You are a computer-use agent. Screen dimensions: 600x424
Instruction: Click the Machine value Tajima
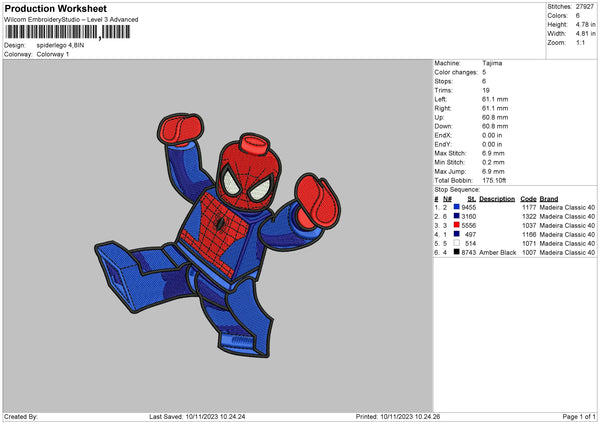492,62
